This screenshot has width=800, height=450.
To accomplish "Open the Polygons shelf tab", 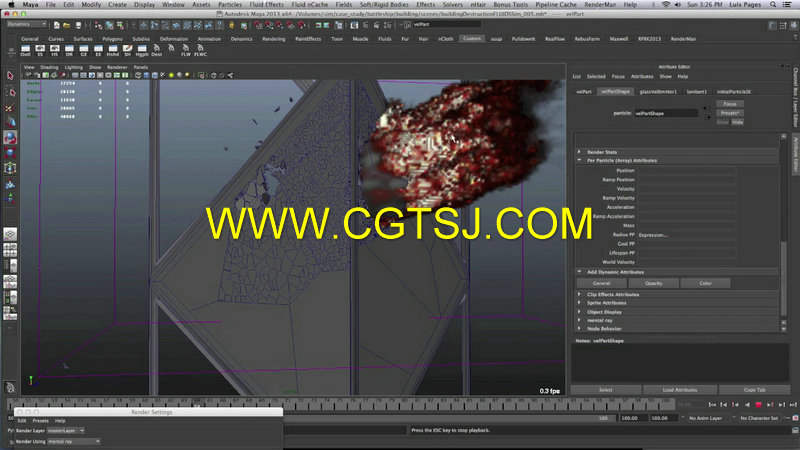I will pos(112,39).
